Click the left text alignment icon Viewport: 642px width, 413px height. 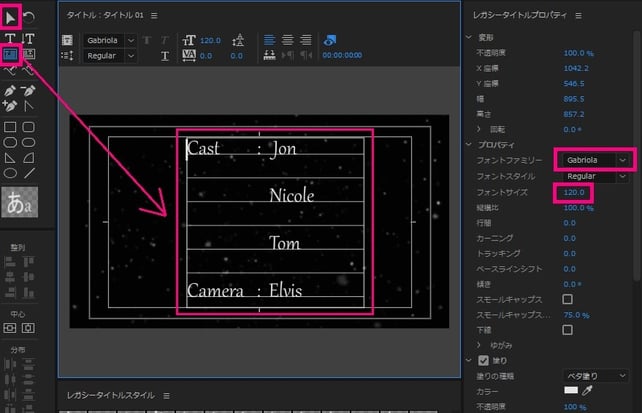270,39
